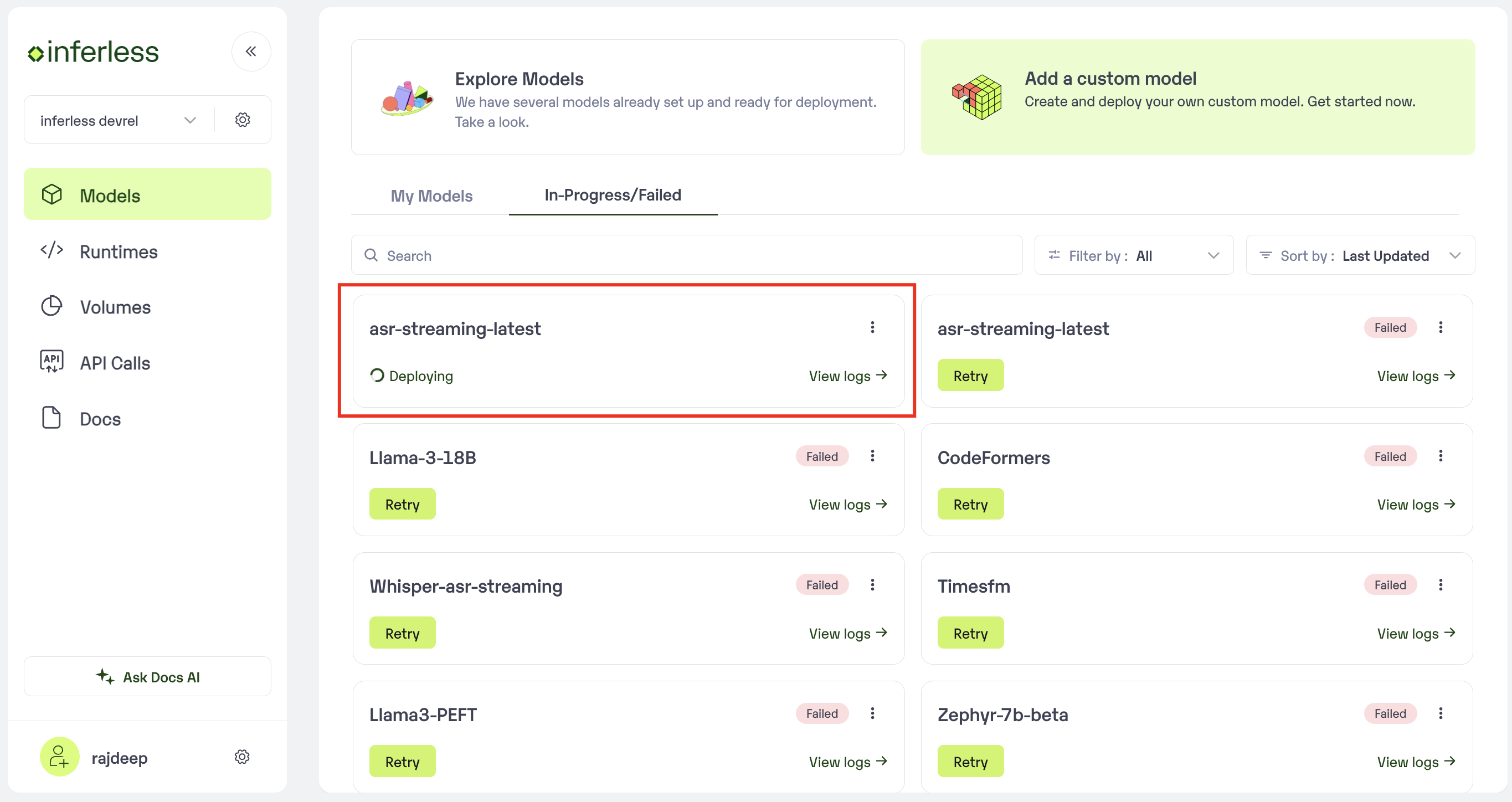Expand the inferless devrel workspace dropdown

pos(119,120)
